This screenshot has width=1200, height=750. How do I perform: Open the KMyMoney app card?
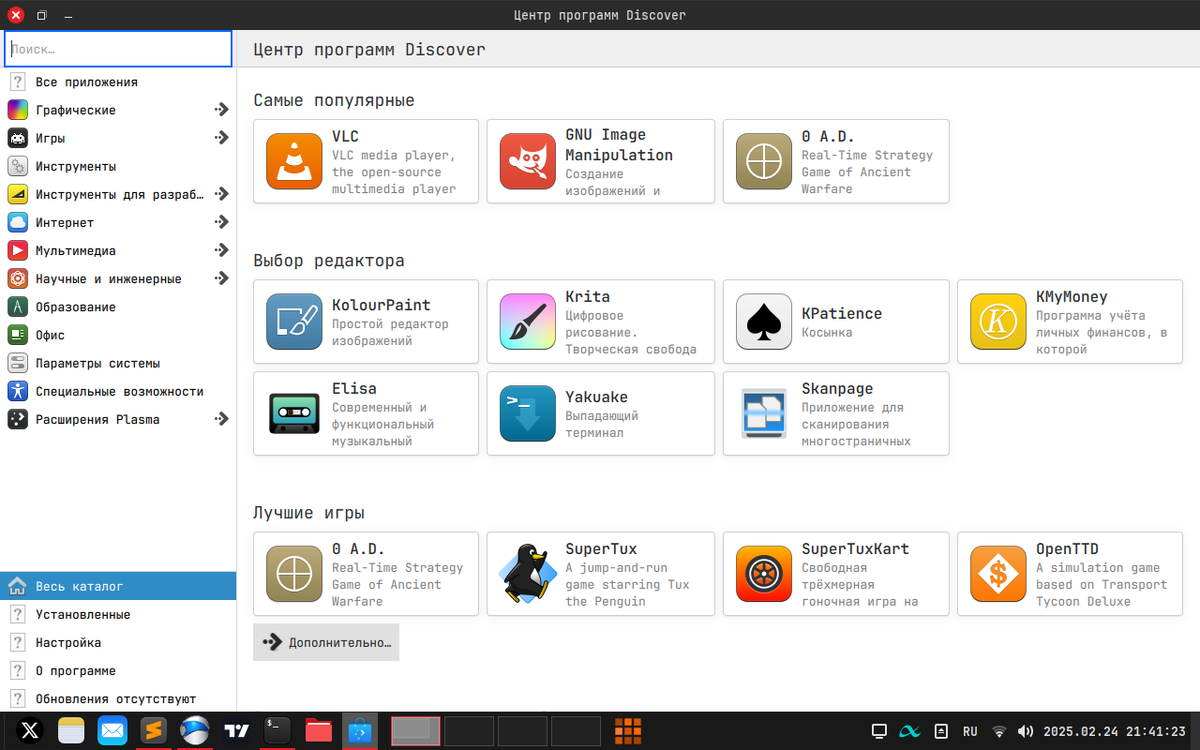coord(1070,321)
